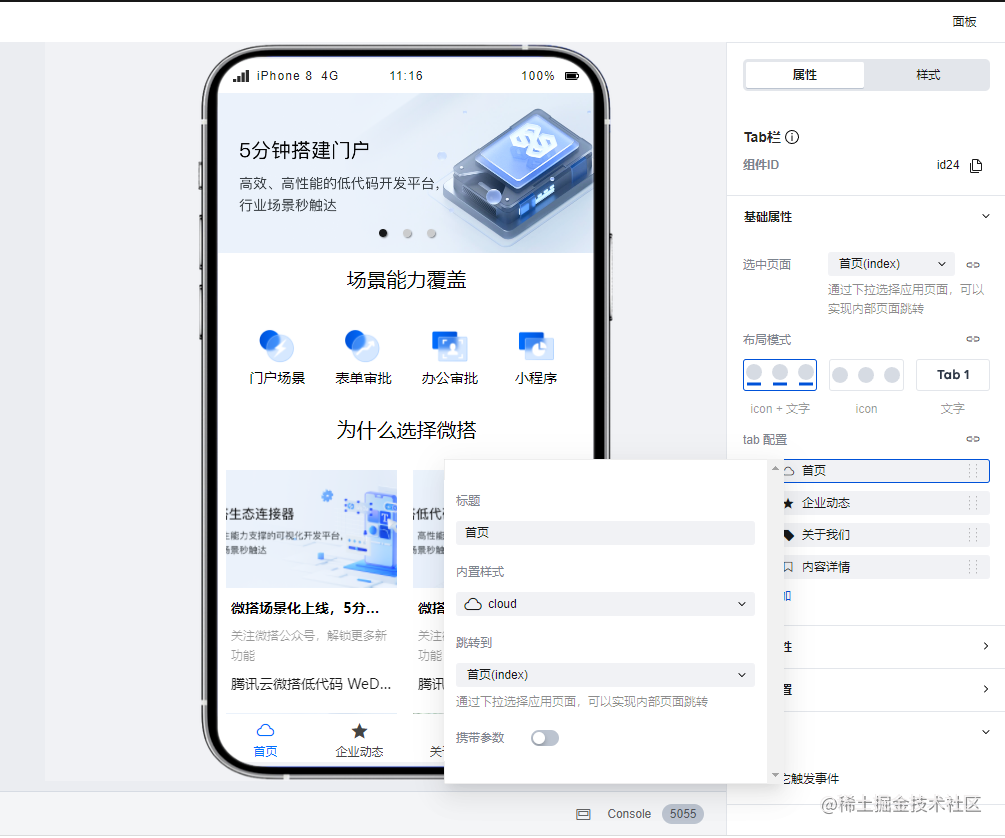The width and height of the screenshot is (1005, 838).
Task: Collapse the section above 触发事件
Action: pos(986,732)
